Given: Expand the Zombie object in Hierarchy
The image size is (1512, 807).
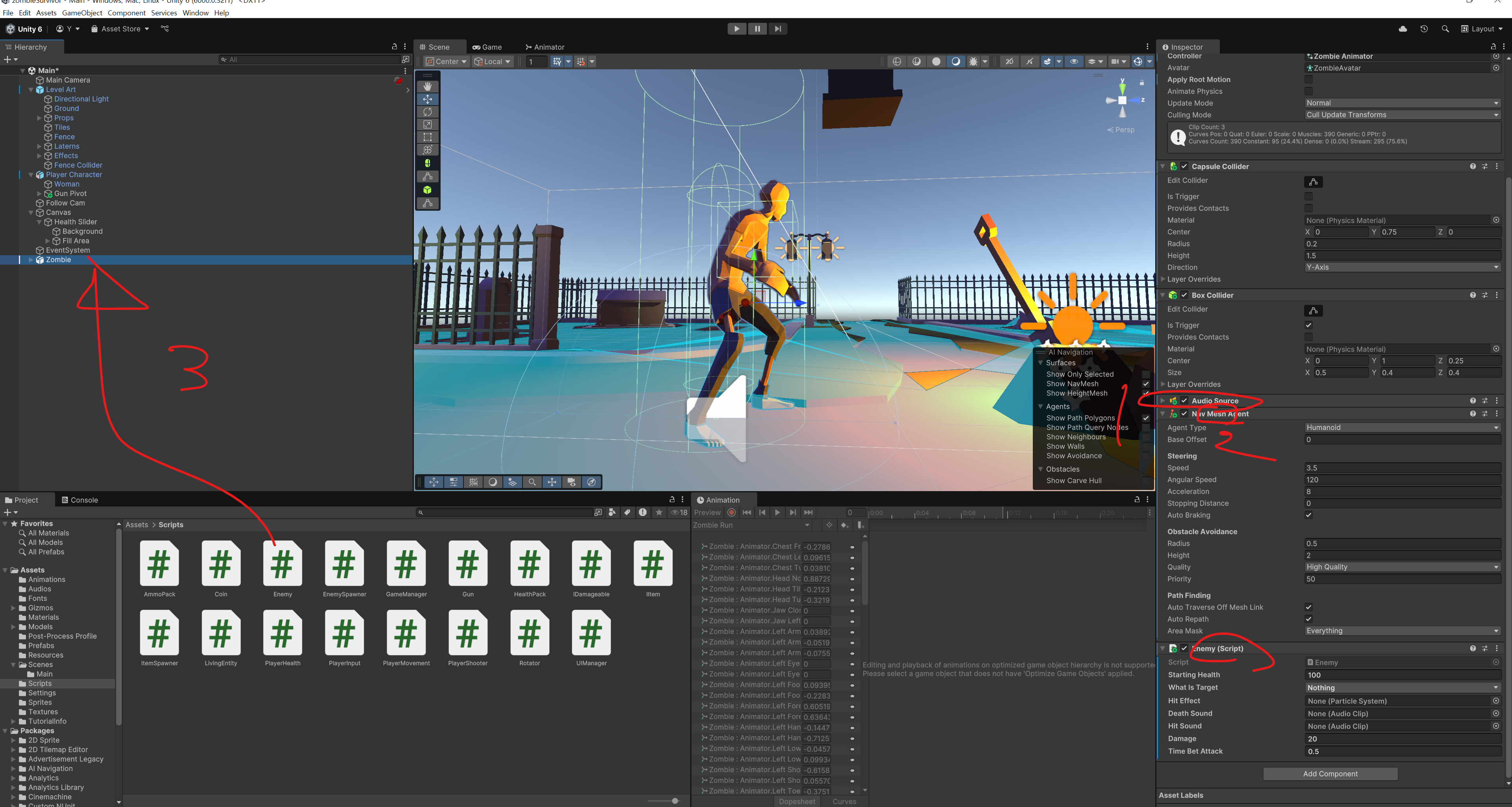Looking at the screenshot, I should point(31,260).
